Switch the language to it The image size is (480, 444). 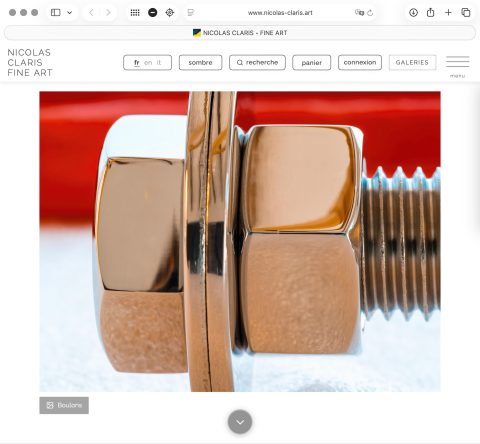tap(159, 63)
